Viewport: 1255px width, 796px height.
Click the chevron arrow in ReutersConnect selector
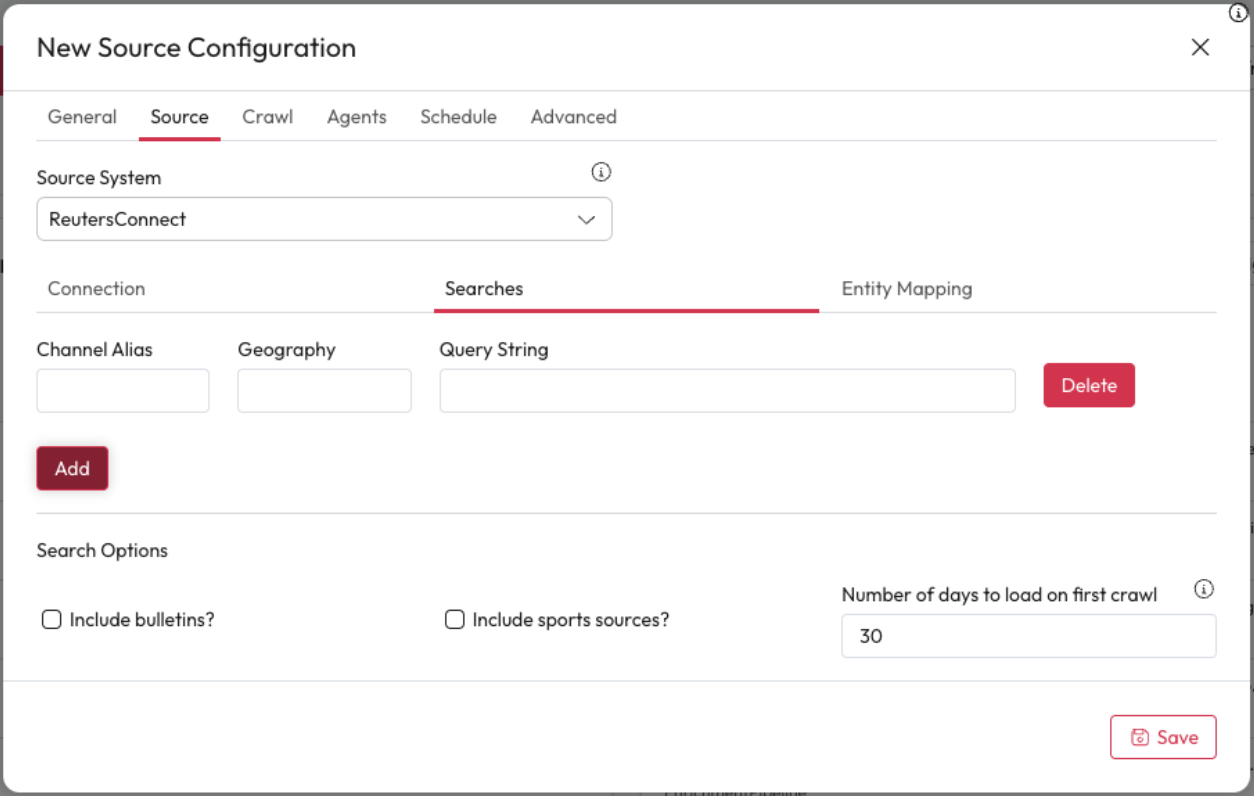coord(587,220)
